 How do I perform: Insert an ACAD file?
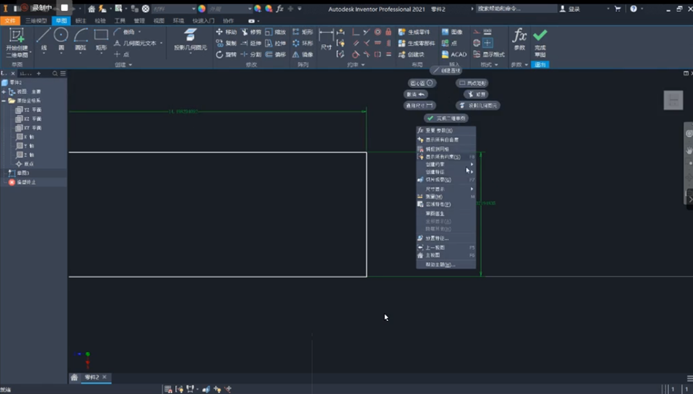pyautogui.click(x=454, y=54)
